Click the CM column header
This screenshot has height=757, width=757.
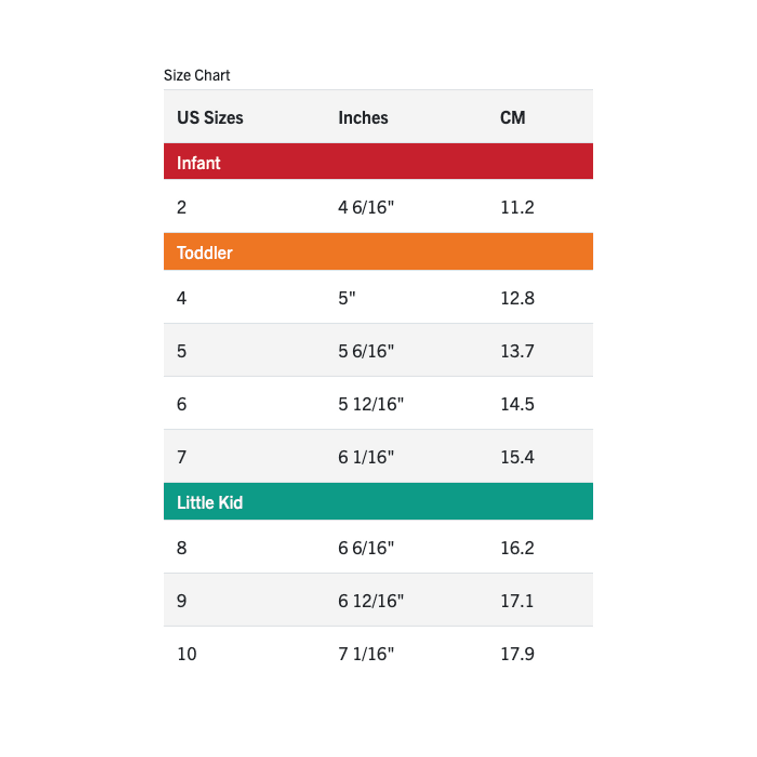point(512,118)
